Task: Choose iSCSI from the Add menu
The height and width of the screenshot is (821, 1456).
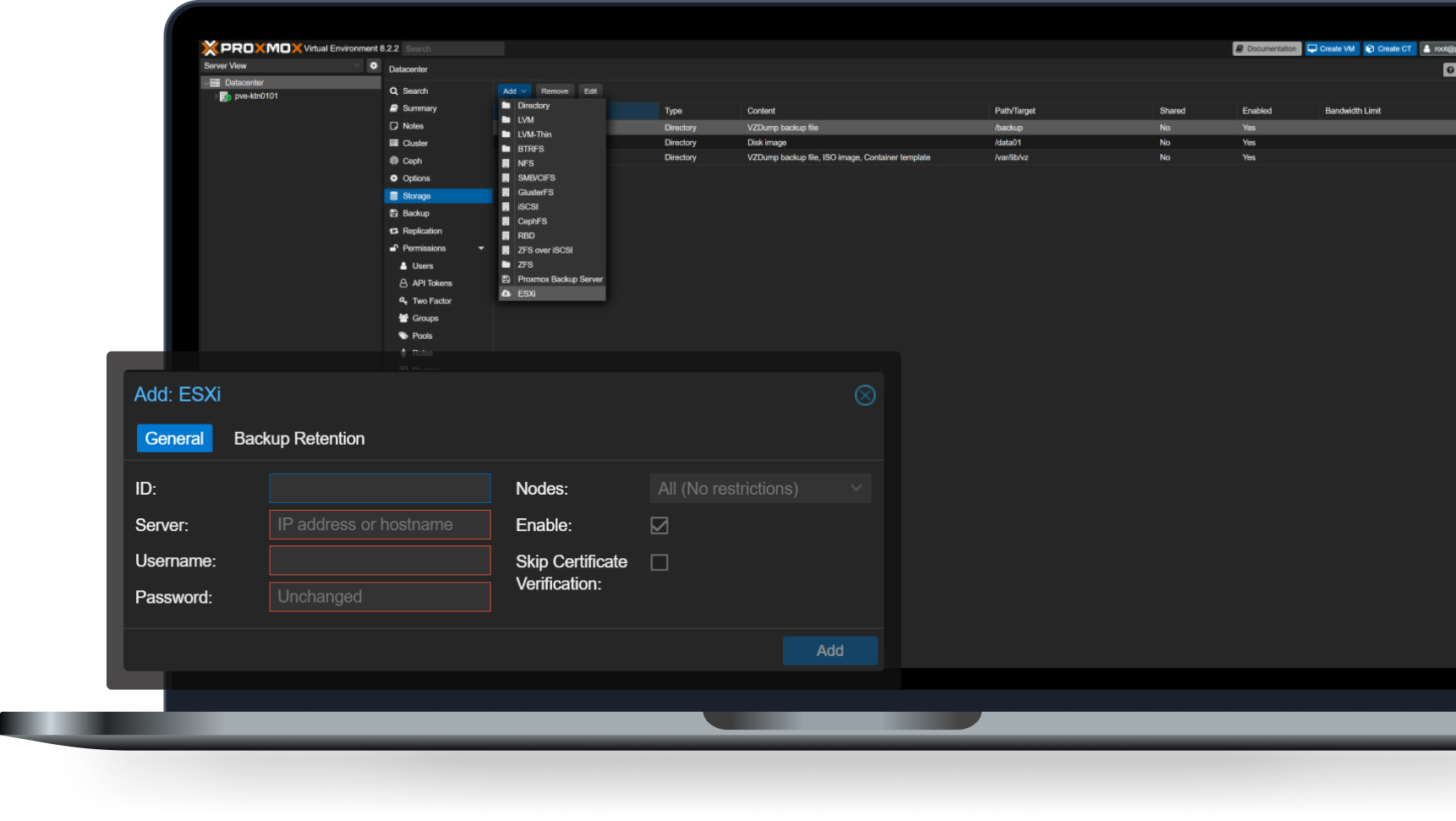Action: [552, 206]
